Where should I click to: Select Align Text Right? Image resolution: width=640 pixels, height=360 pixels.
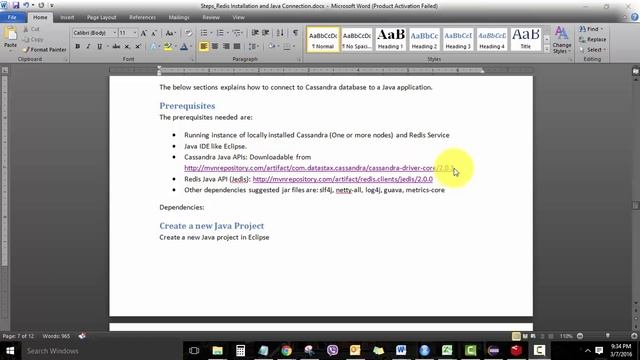pyautogui.click(x=226, y=47)
